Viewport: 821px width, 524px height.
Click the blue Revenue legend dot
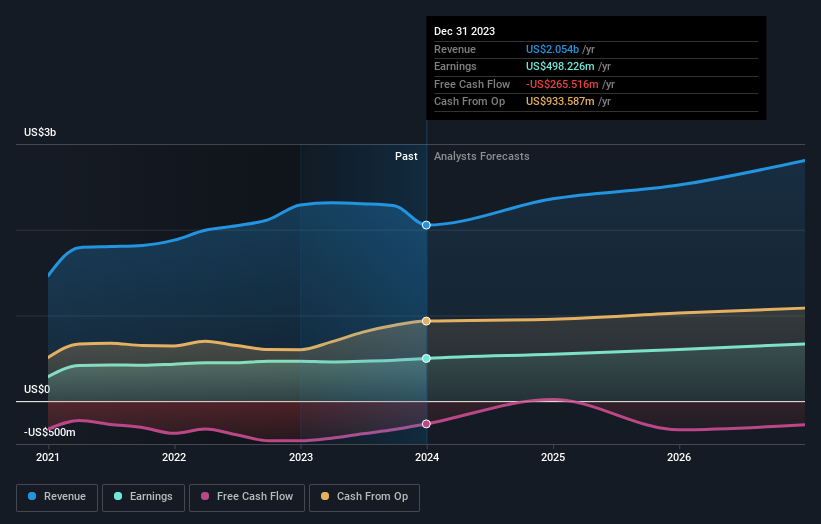(x=32, y=496)
